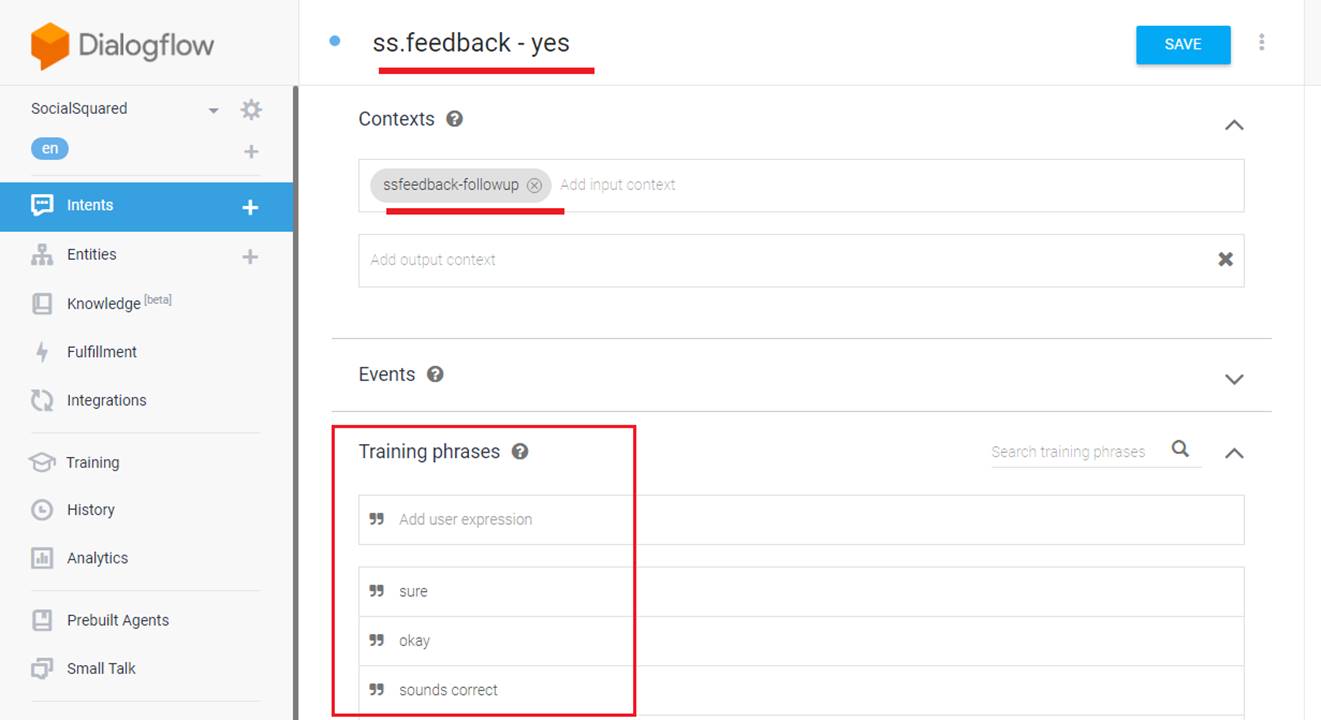Open Fulfillment in the sidebar
This screenshot has height=720, width=1321.
pos(101,352)
